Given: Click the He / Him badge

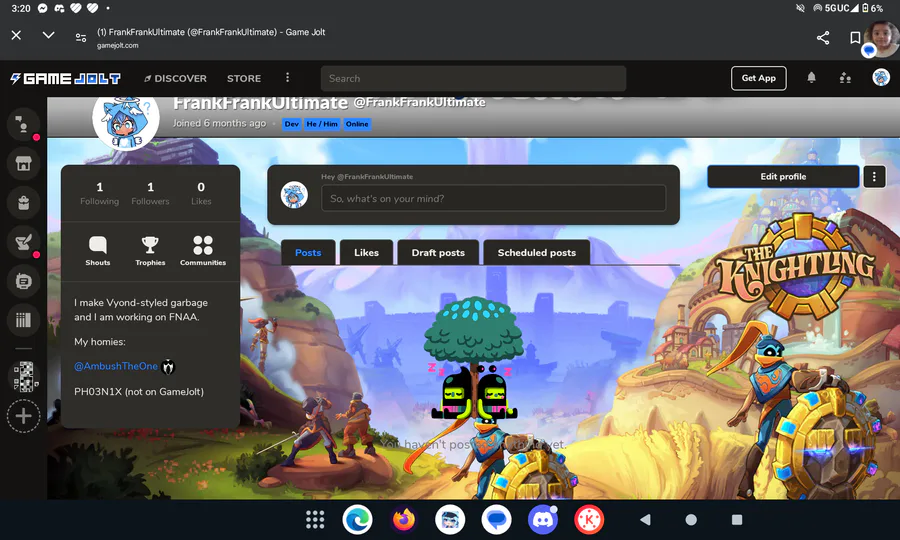Looking at the screenshot, I should click(x=322, y=124).
